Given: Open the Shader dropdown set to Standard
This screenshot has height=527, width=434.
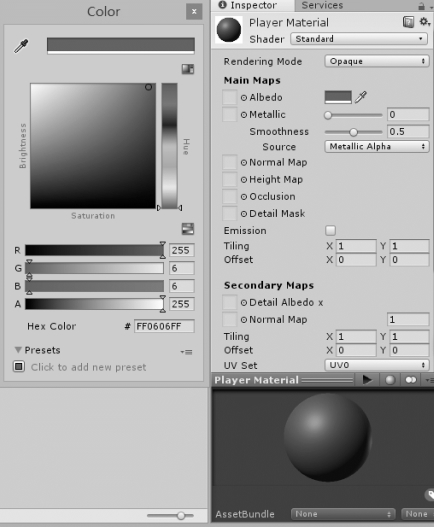Looking at the screenshot, I should [x=359, y=39].
